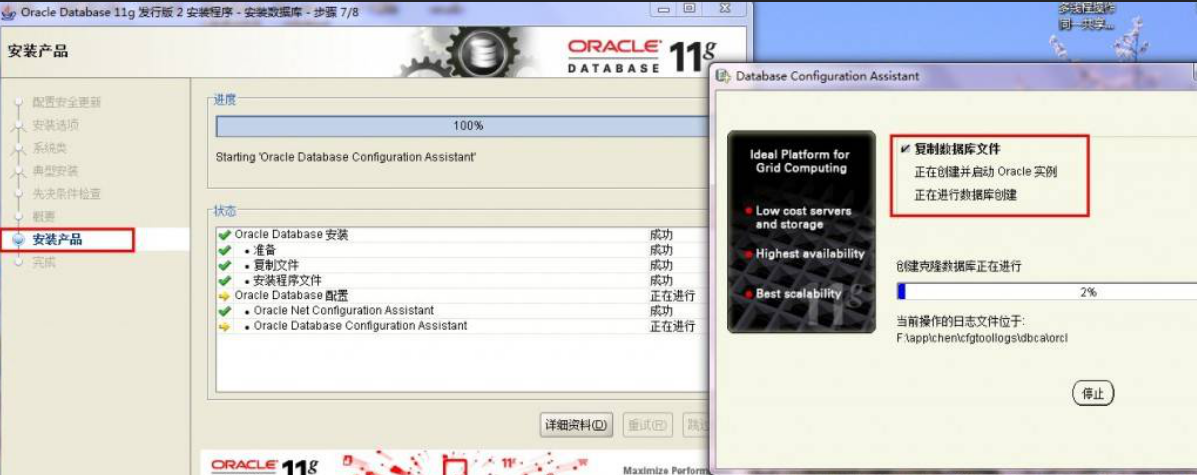1197x475 pixels.
Task: Click the 重试(R) button
Action: (x=647, y=425)
